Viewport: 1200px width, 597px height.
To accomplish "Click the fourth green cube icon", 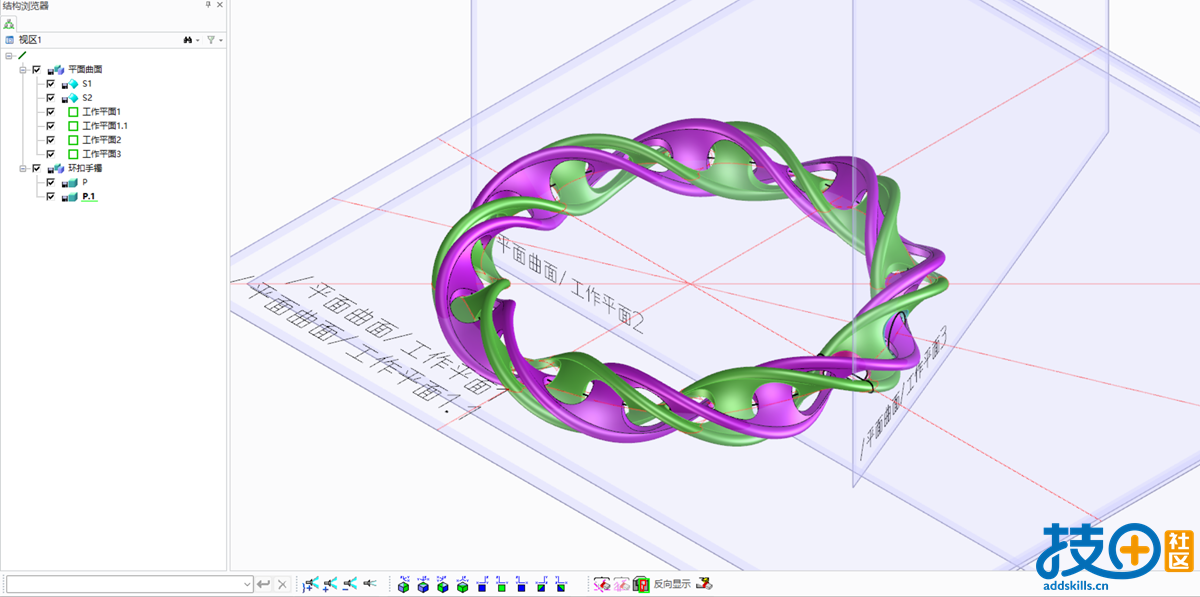I will click(x=462, y=583).
